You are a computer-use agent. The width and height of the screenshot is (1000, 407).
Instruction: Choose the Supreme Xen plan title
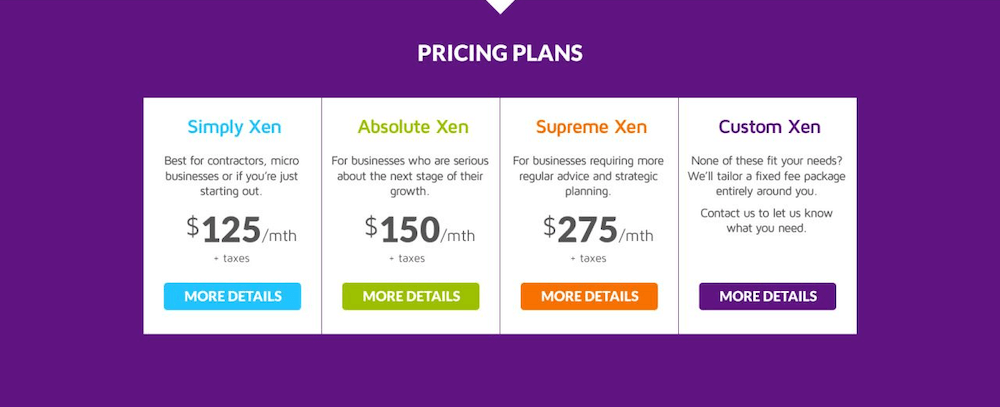click(x=591, y=127)
